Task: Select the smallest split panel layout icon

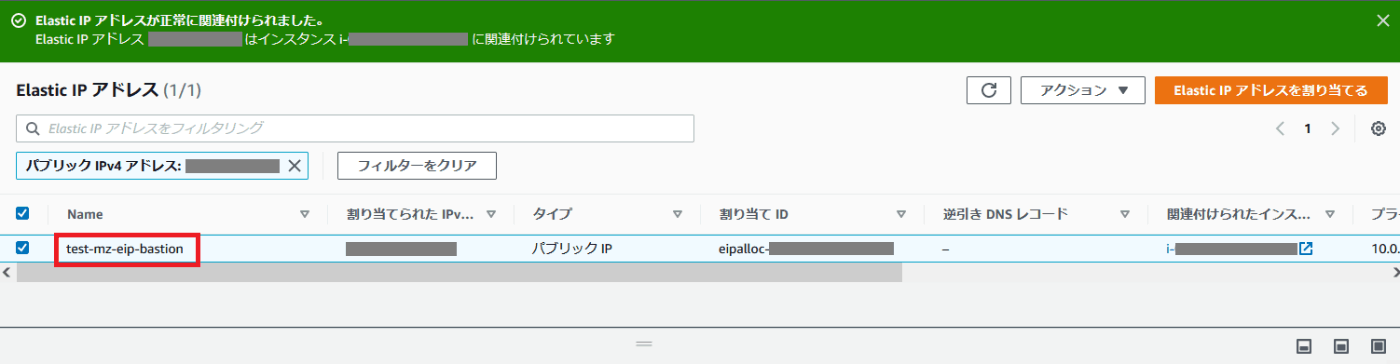Action: (x=1304, y=346)
